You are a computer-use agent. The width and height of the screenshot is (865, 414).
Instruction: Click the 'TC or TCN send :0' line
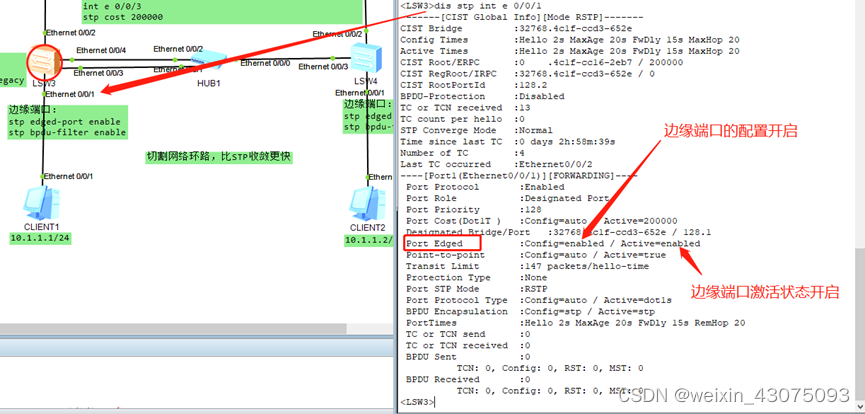click(468, 334)
